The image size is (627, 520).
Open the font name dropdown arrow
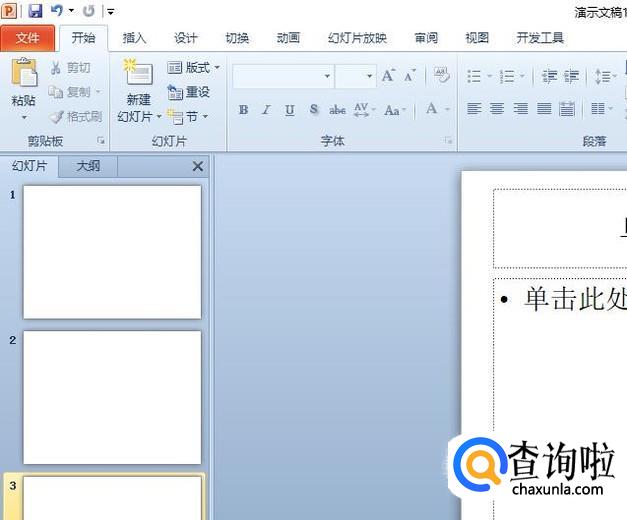[x=327, y=76]
